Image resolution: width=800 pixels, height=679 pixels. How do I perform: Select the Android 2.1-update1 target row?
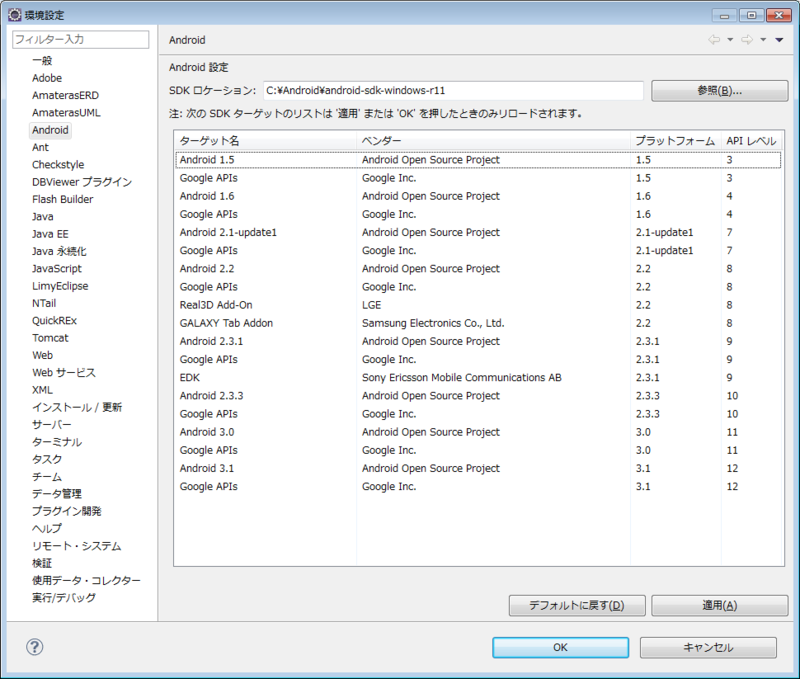tap(478, 233)
